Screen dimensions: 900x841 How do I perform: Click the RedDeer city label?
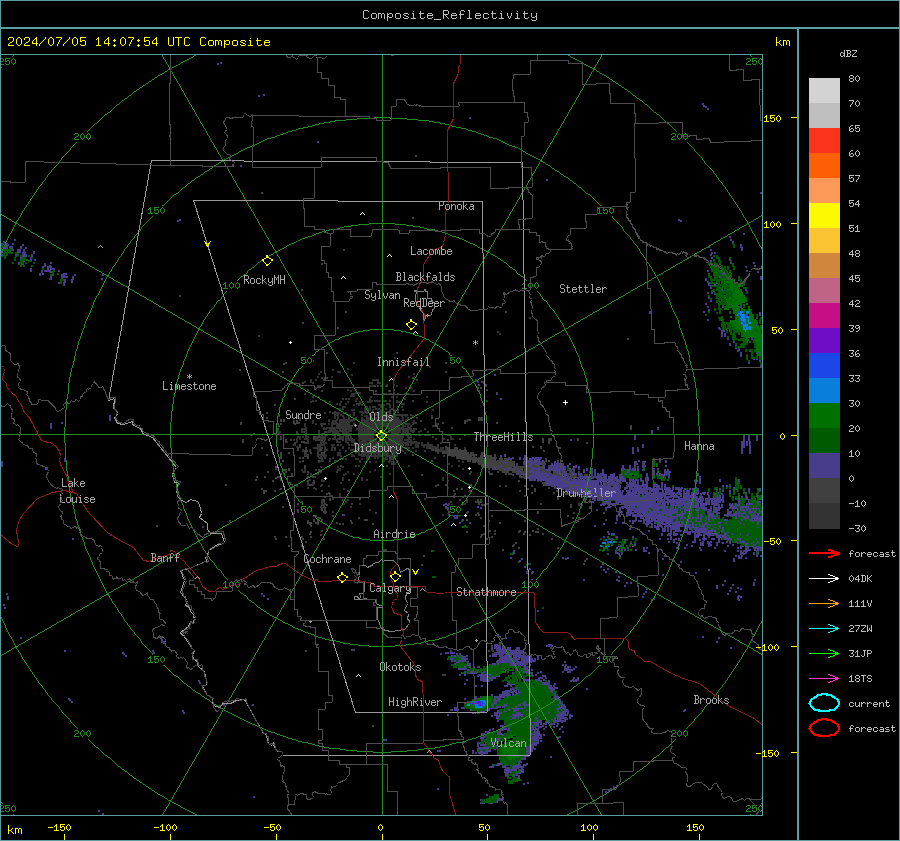pos(424,303)
